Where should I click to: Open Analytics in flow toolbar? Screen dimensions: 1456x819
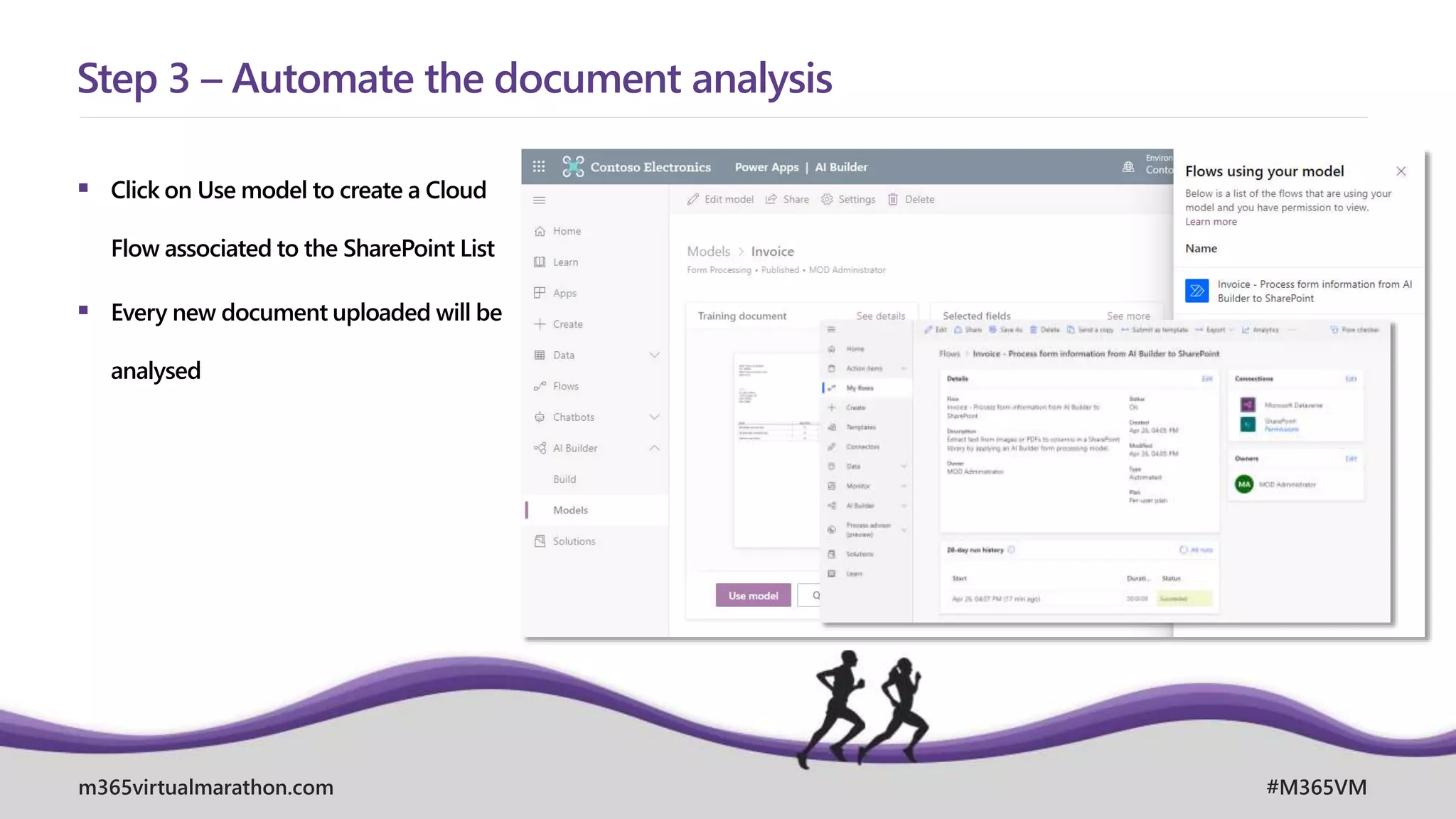[1260, 330]
